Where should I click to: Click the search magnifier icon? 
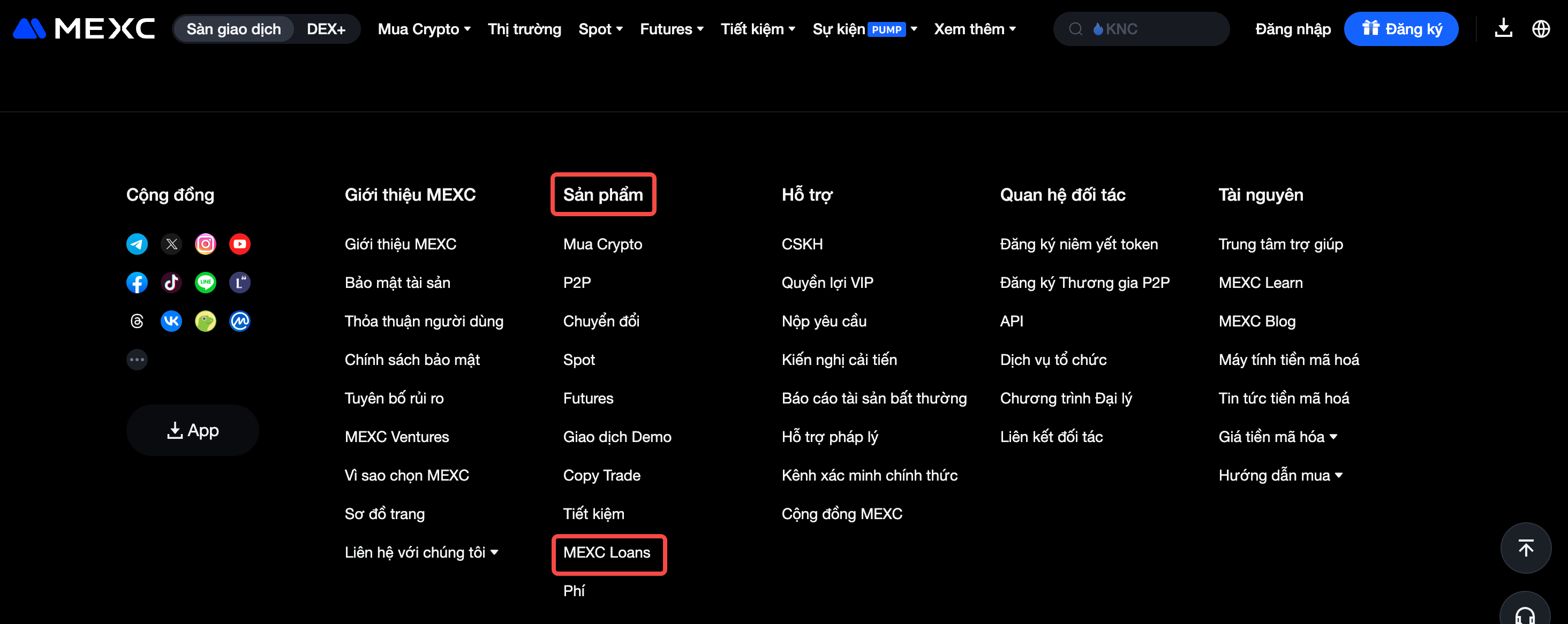[1075, 28]
